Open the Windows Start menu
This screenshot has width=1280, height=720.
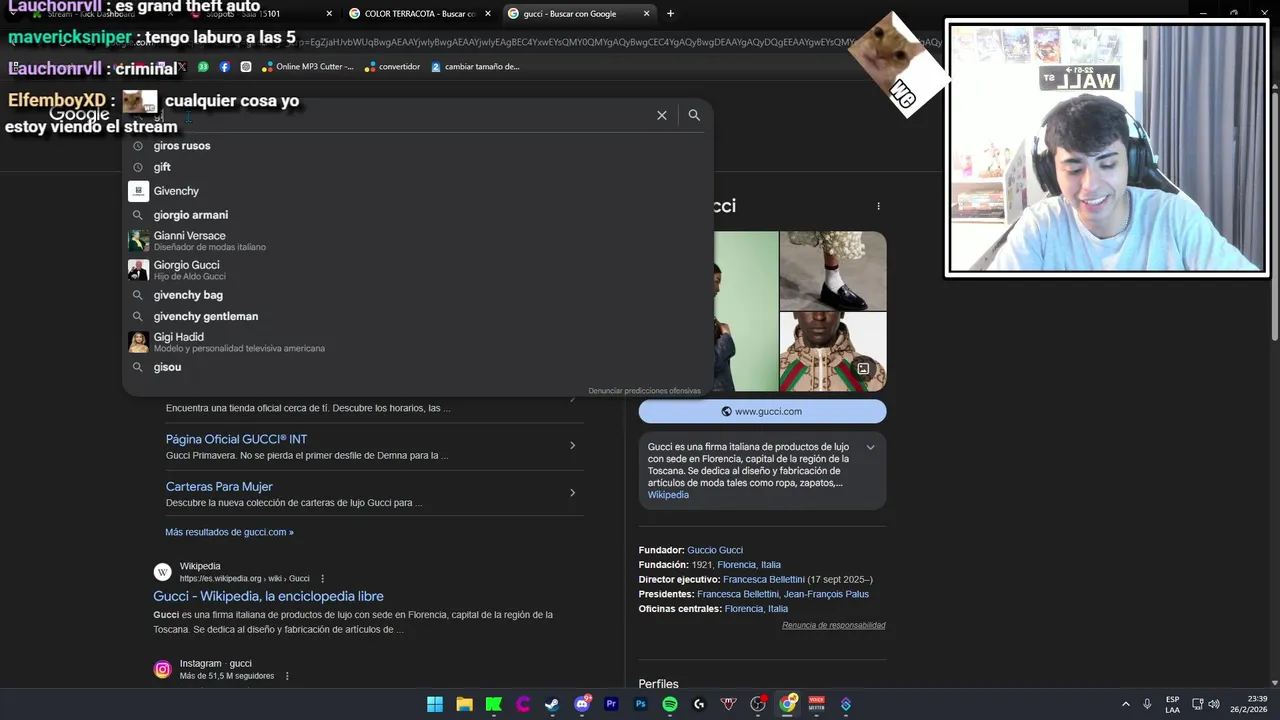coord(435,705)
